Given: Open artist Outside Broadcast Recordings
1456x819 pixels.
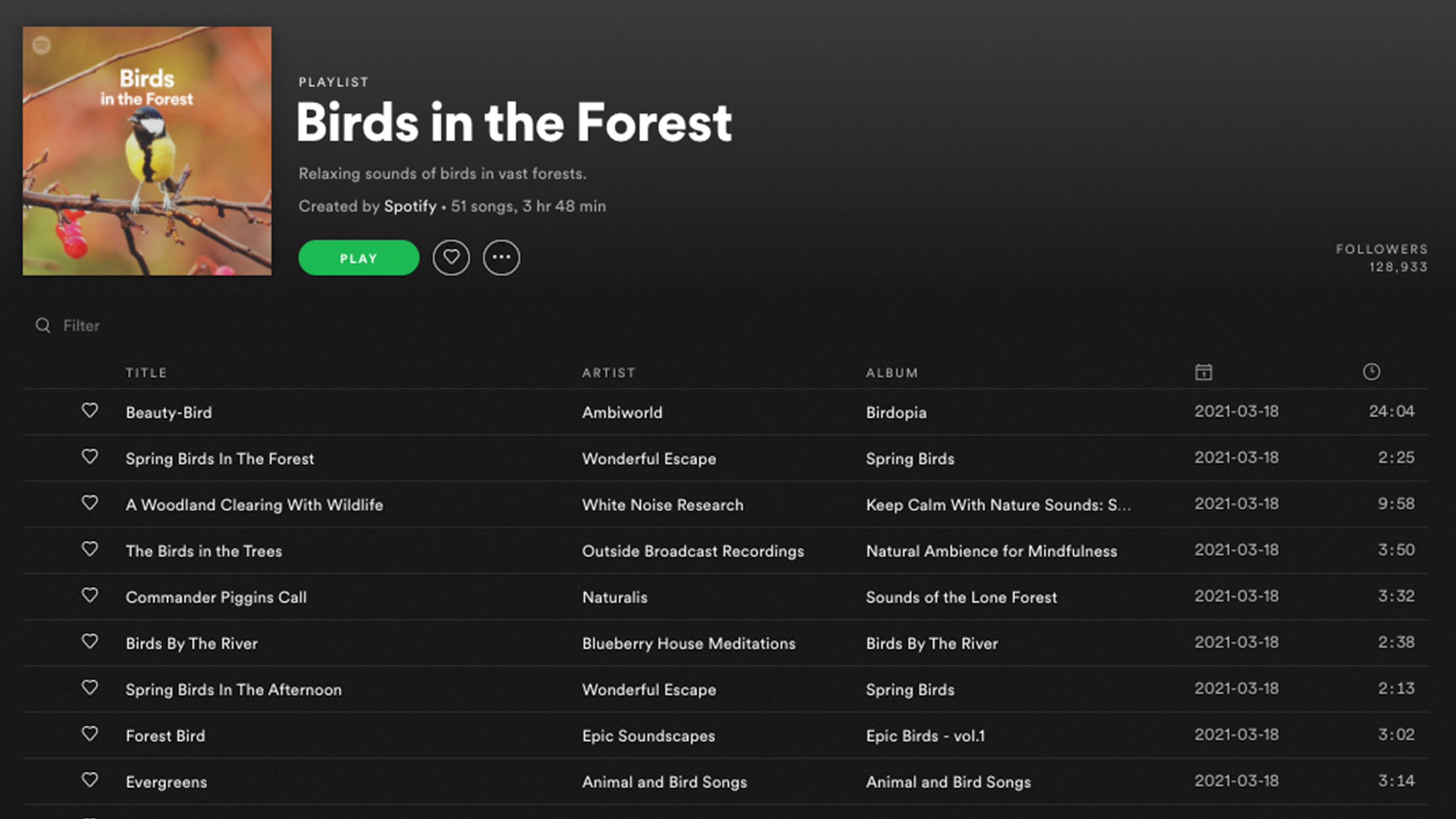Looking at the screenshot, I should coord(693,551).
